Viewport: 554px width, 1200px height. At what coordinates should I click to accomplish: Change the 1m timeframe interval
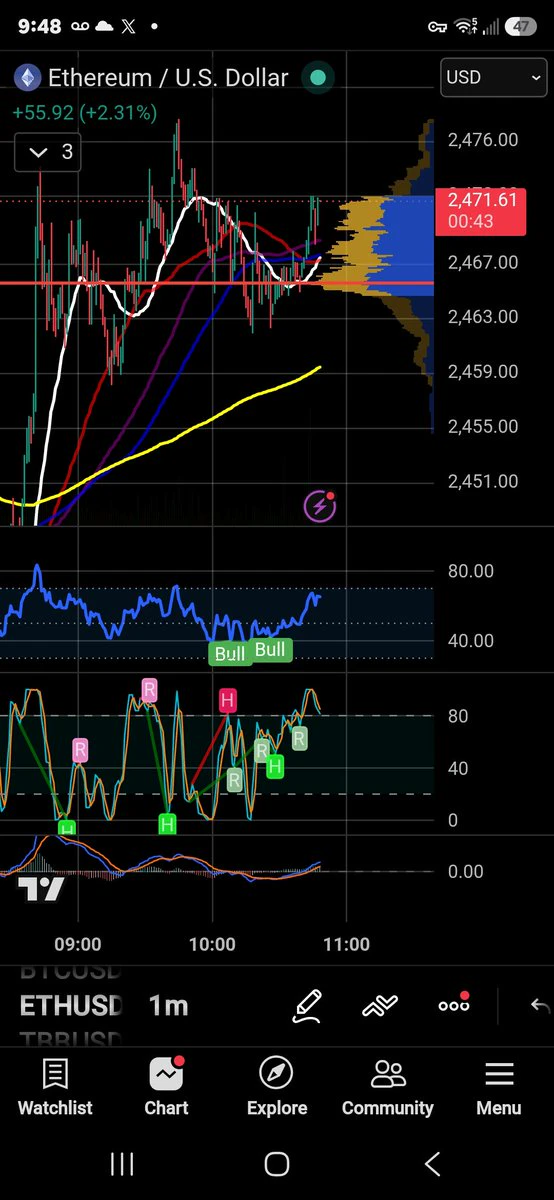click(169, 1005)
